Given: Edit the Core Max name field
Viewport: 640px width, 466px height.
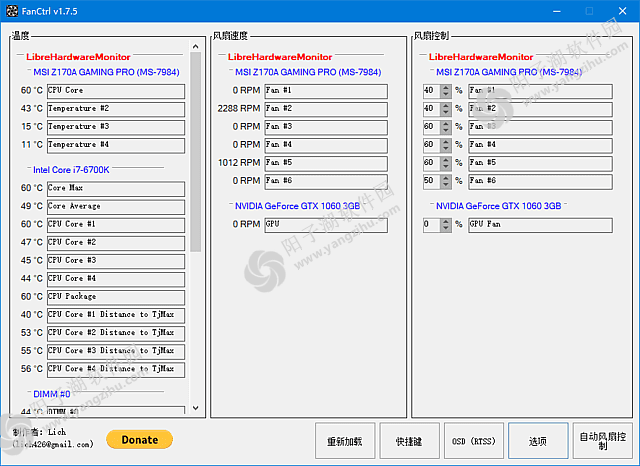Looking at the screenshot, I should click(116, 189).
